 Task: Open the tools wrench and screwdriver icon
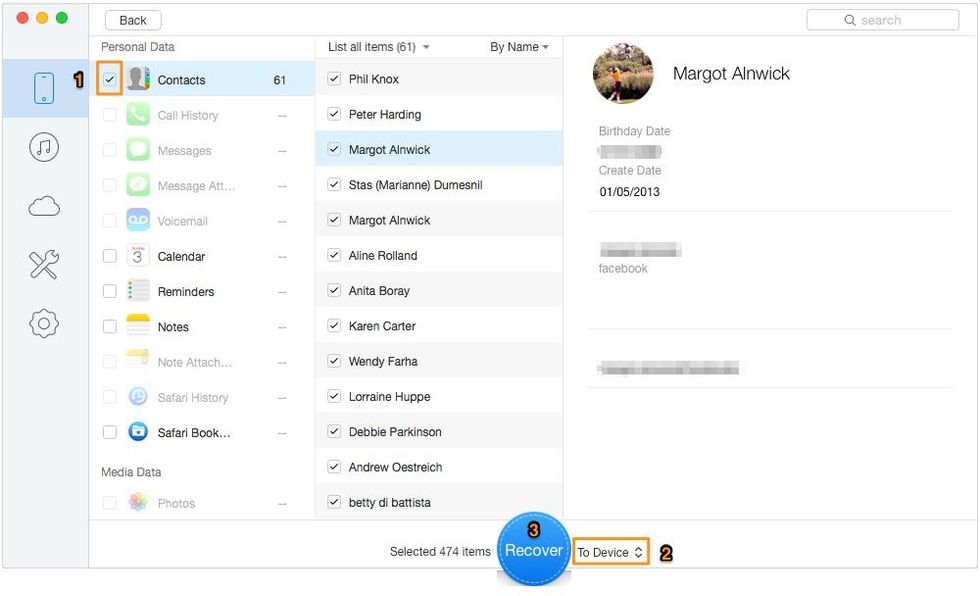point(44,265)
